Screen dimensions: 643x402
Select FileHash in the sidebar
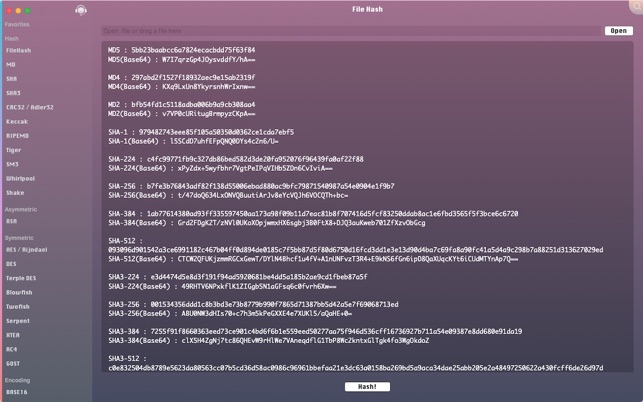(x=18, y=50)
